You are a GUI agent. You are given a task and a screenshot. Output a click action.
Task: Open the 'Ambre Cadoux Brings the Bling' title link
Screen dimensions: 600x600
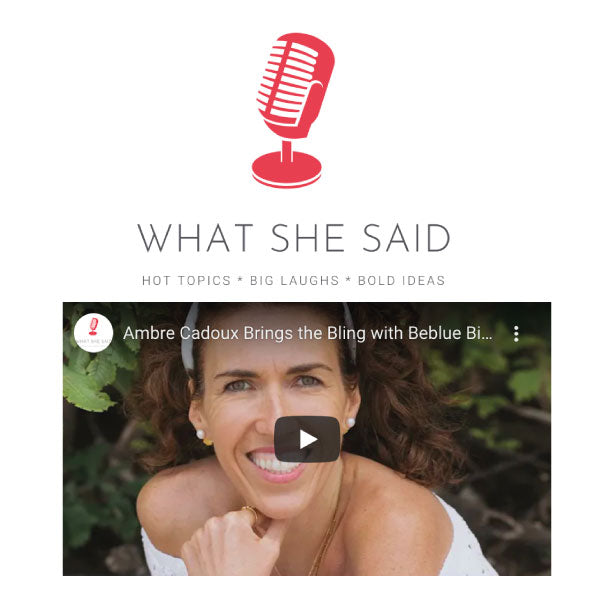click(x=308, y=333)
